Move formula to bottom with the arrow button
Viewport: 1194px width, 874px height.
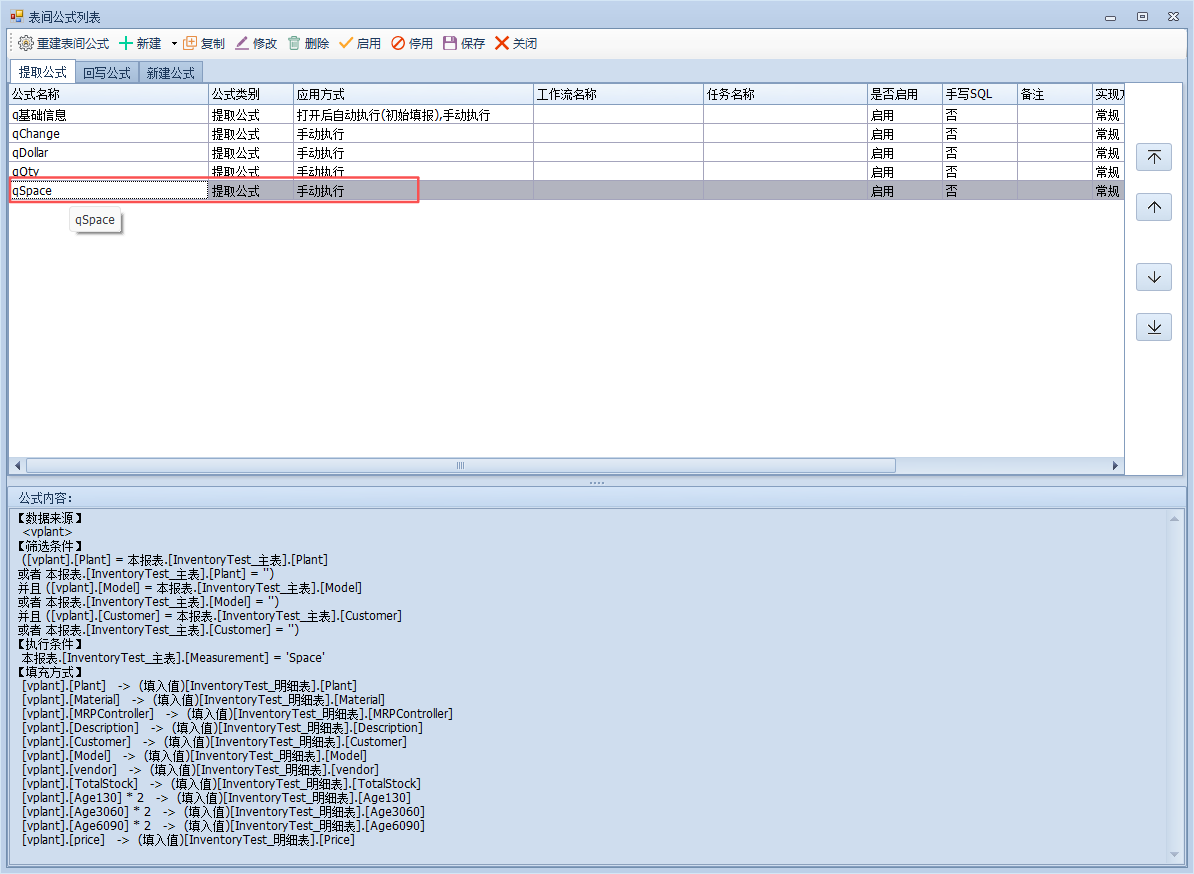[x=1154, y=327]
